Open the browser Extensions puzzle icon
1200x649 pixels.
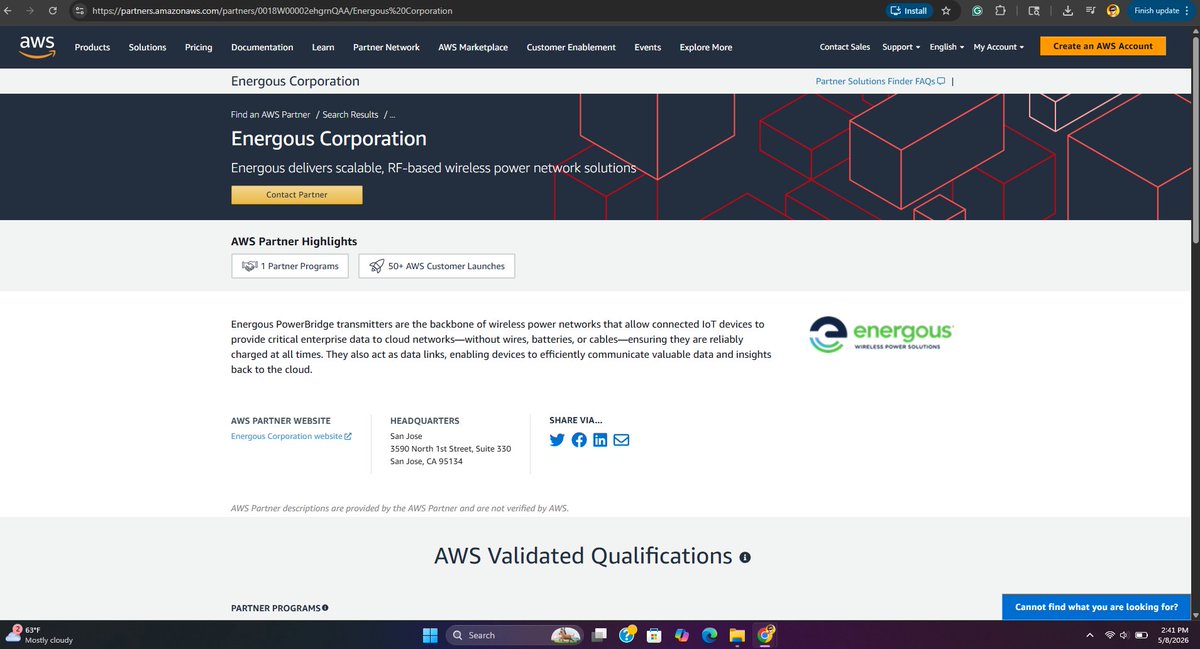point(1001,10)
